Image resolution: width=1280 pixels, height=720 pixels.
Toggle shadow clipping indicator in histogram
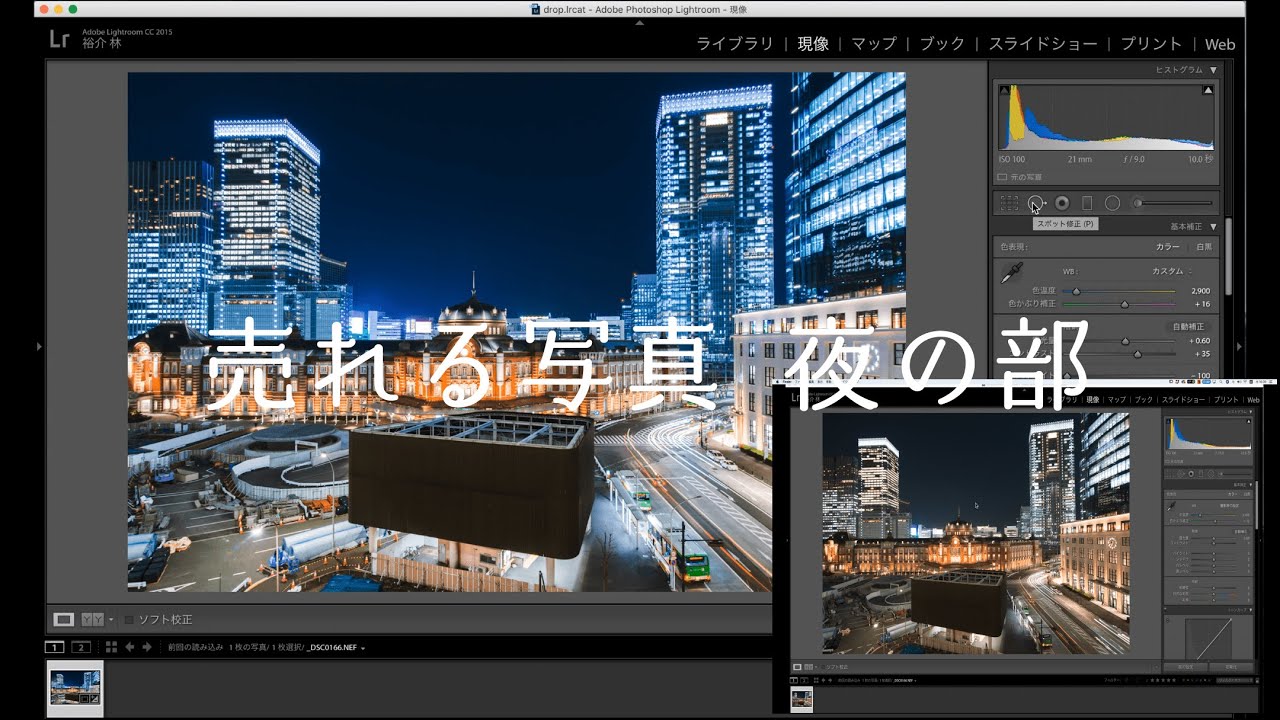(x=1003, y=90)
